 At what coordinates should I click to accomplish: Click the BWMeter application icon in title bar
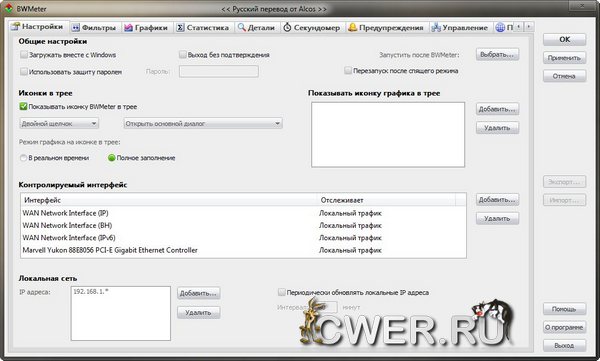point(8,8)
